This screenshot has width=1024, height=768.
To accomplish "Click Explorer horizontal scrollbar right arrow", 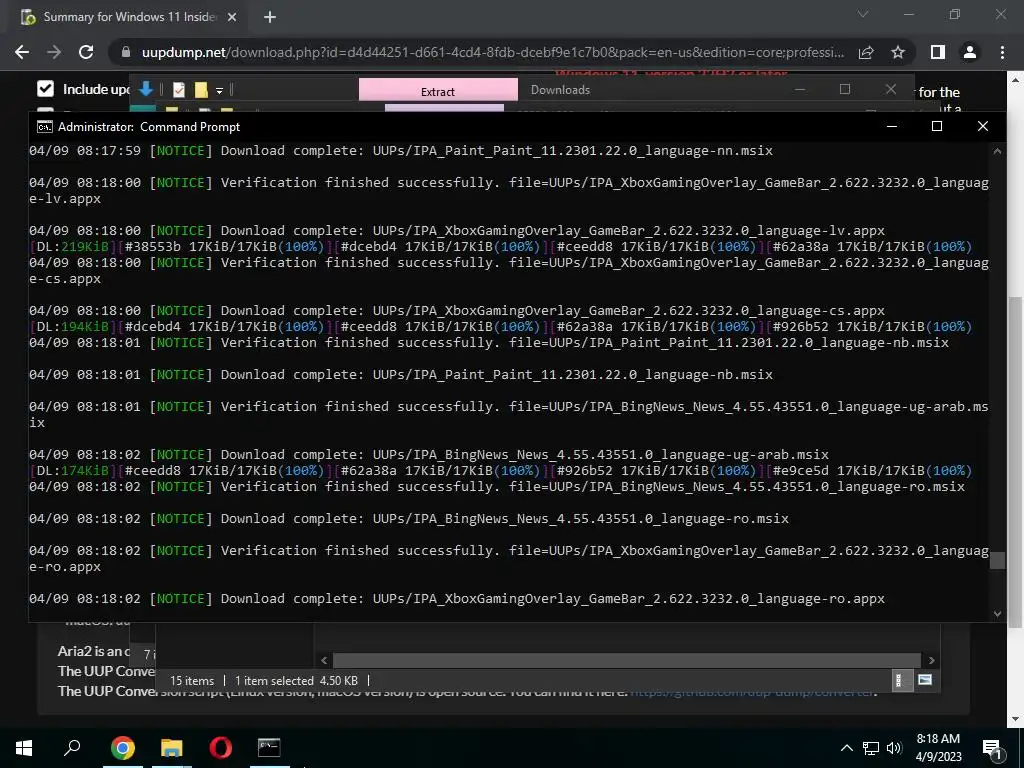I will coord(932,660).
